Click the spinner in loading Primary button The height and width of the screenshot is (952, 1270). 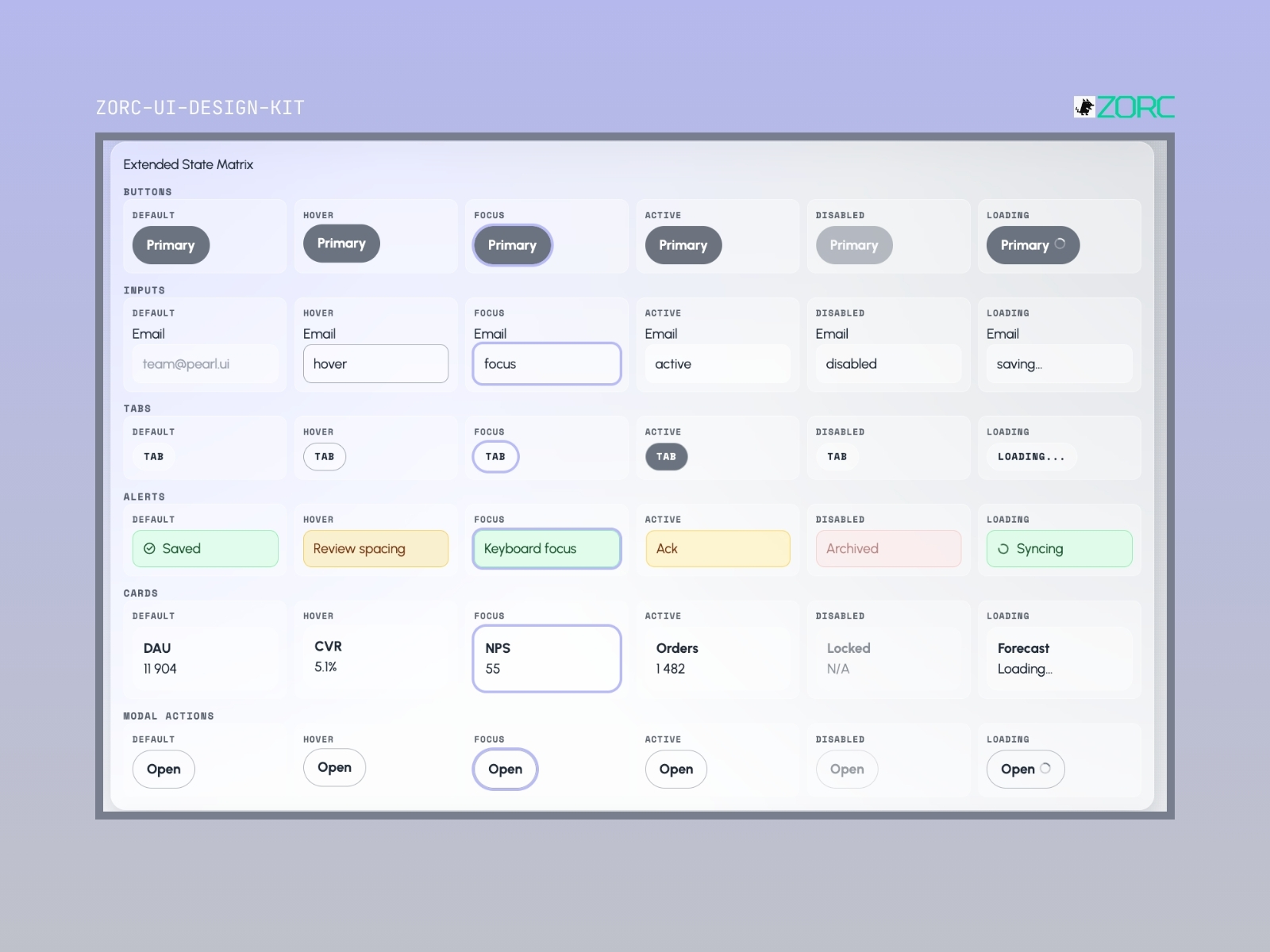1060,244
